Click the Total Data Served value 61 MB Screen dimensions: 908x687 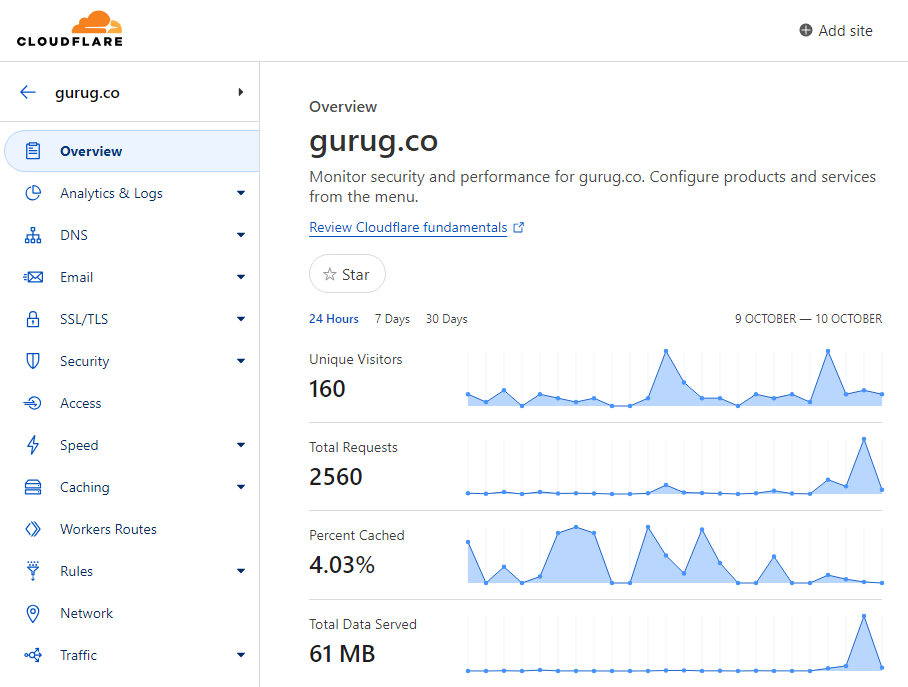(x=342, y=654)
